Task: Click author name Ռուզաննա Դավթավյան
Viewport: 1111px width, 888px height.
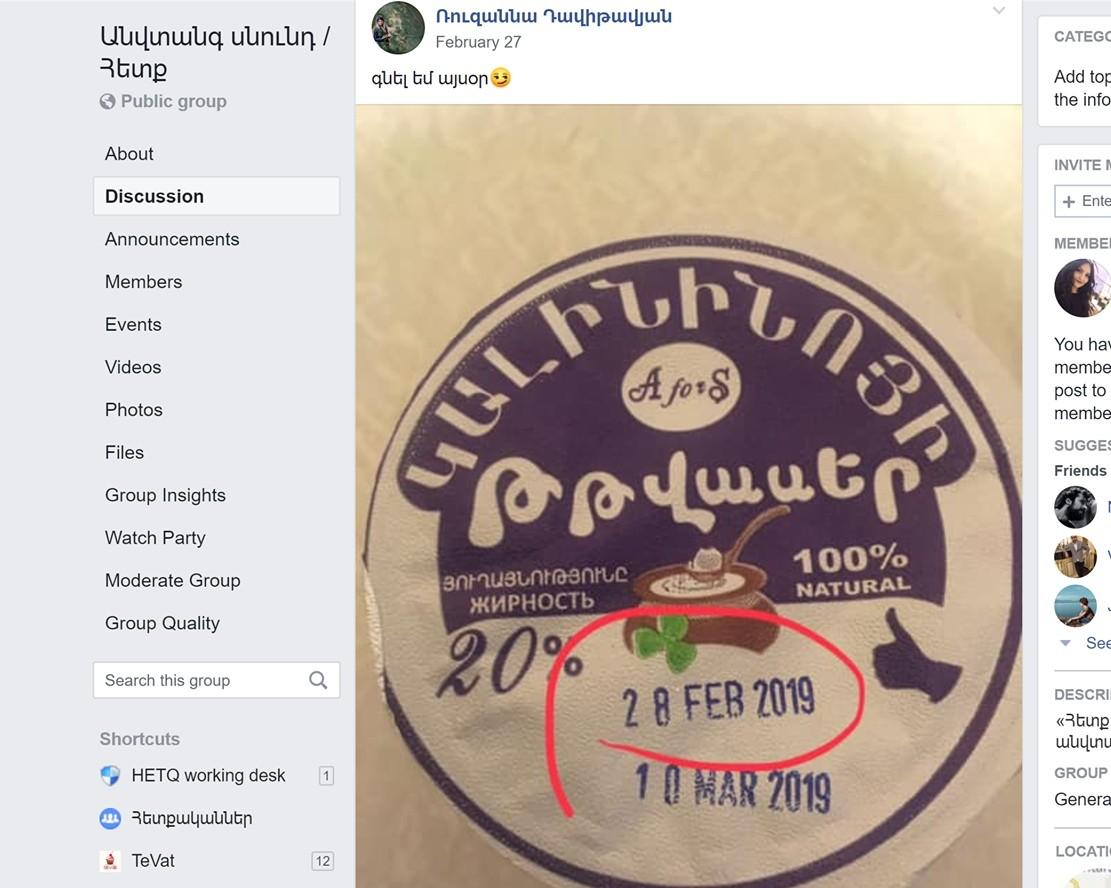Action: point(553,16)
